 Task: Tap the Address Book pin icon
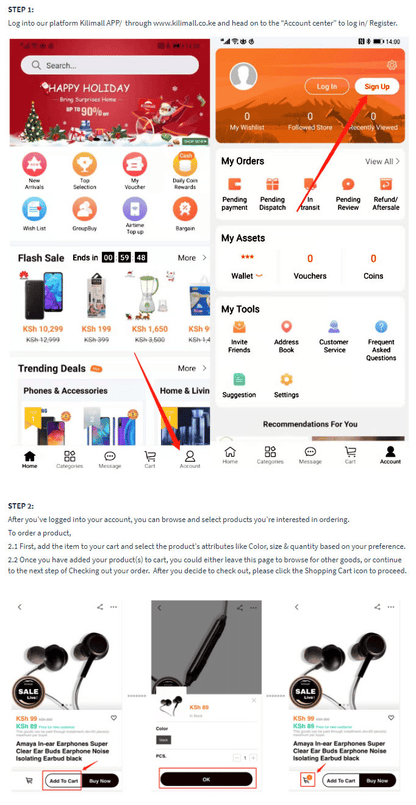(286, 327)
